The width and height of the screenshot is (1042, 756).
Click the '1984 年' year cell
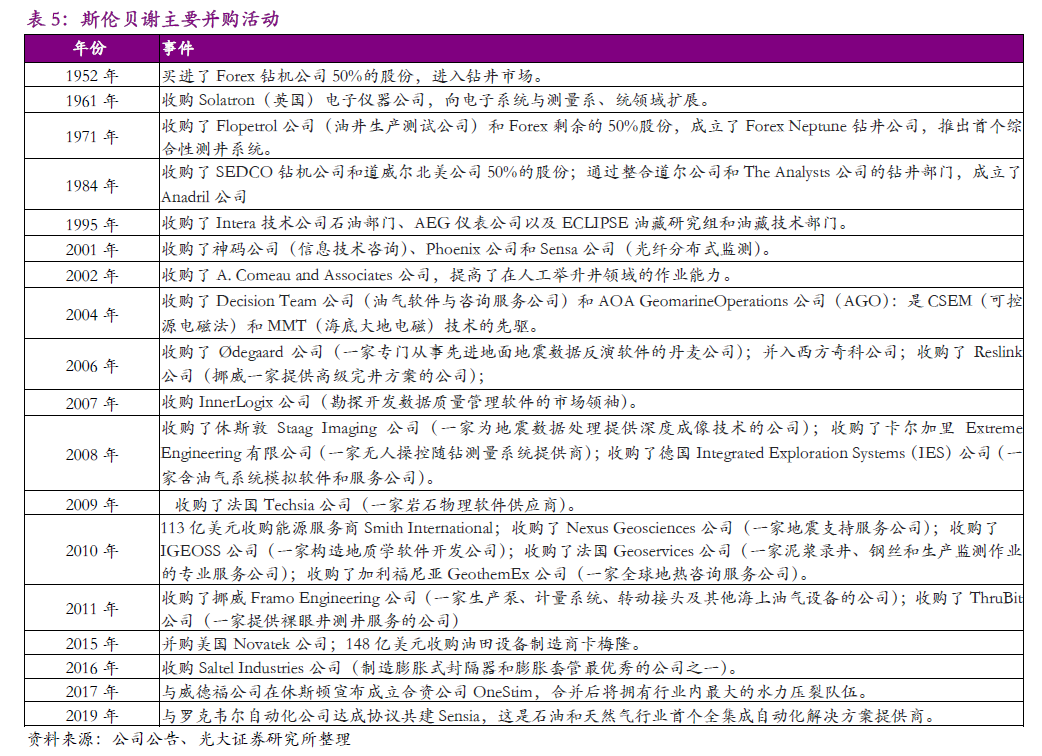(92, 185)
